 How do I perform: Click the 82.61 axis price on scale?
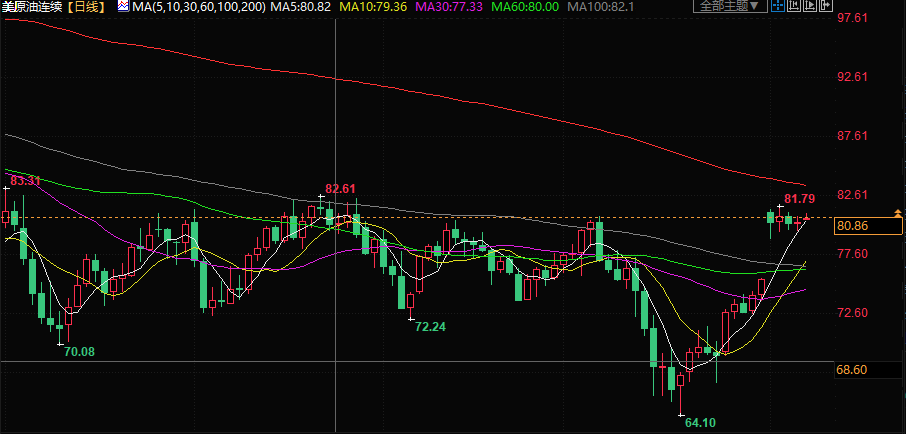pos(852,195)
